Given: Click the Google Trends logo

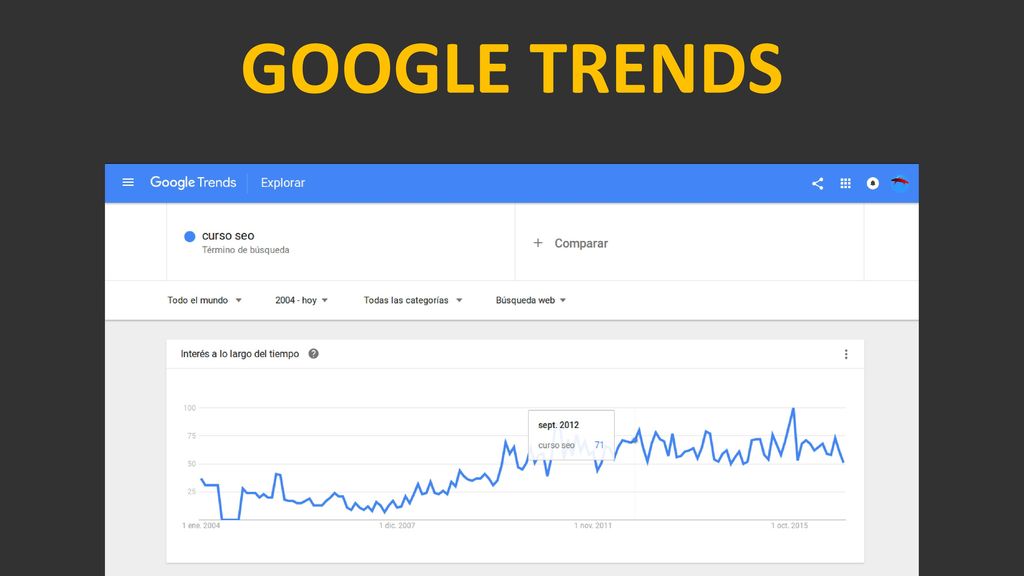Looking at the screenshot, I should point(193,182).
